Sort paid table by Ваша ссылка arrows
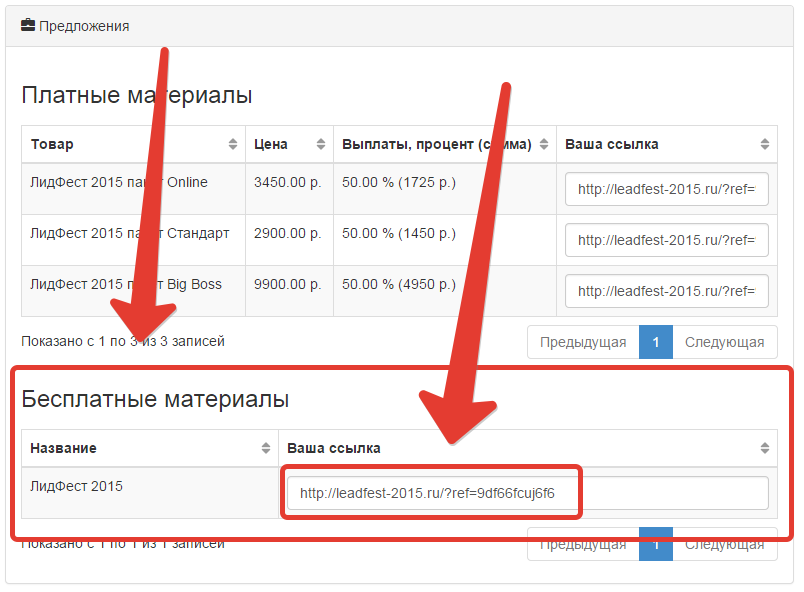Screen dimensions: 804x592 coord(765,144)
